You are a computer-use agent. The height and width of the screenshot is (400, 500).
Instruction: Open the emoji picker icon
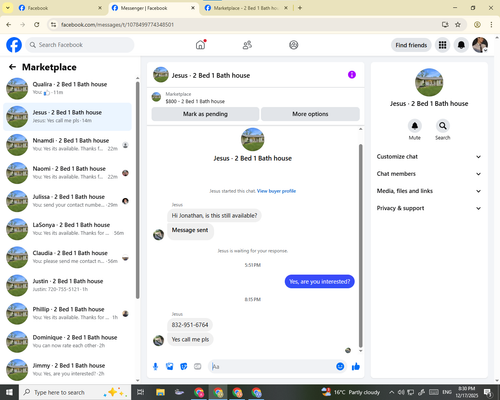(340, 367)
